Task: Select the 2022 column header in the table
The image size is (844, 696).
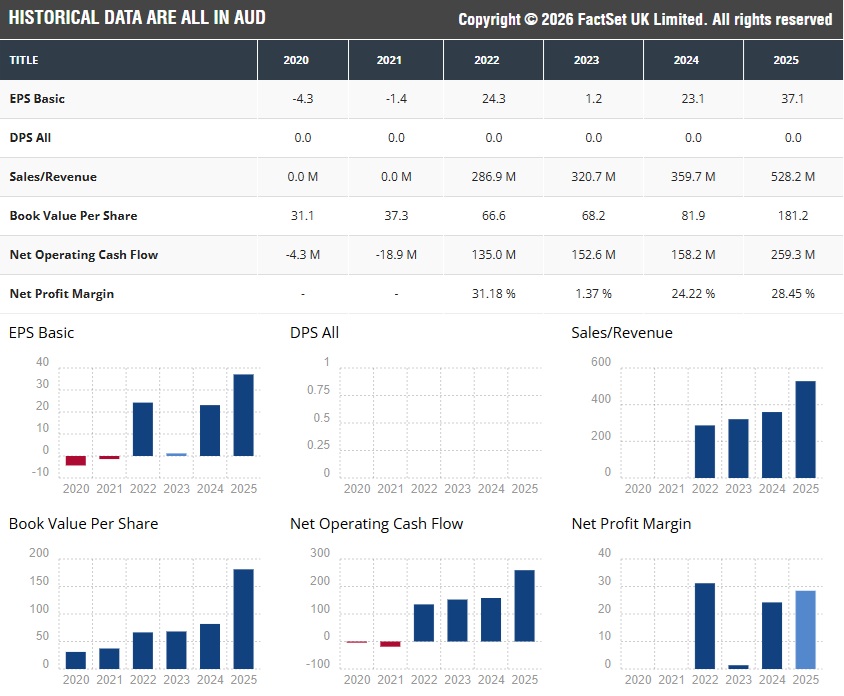Action: (x=487, y=60)
